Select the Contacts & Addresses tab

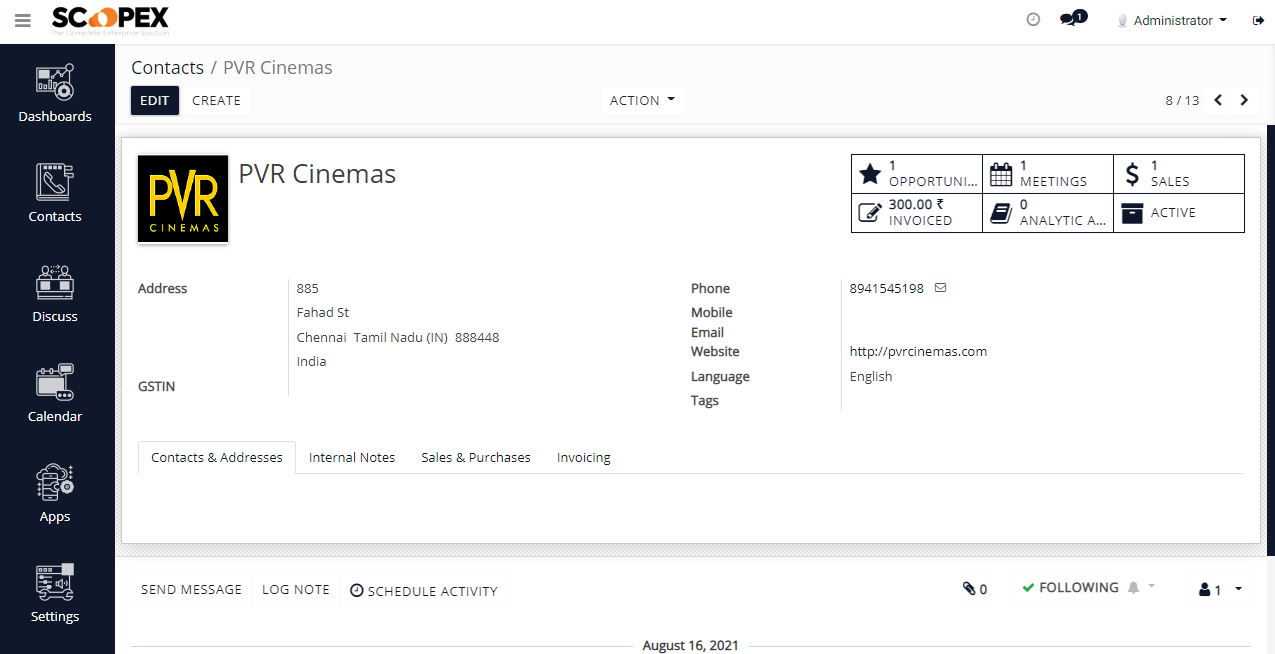tap(217, 457)
